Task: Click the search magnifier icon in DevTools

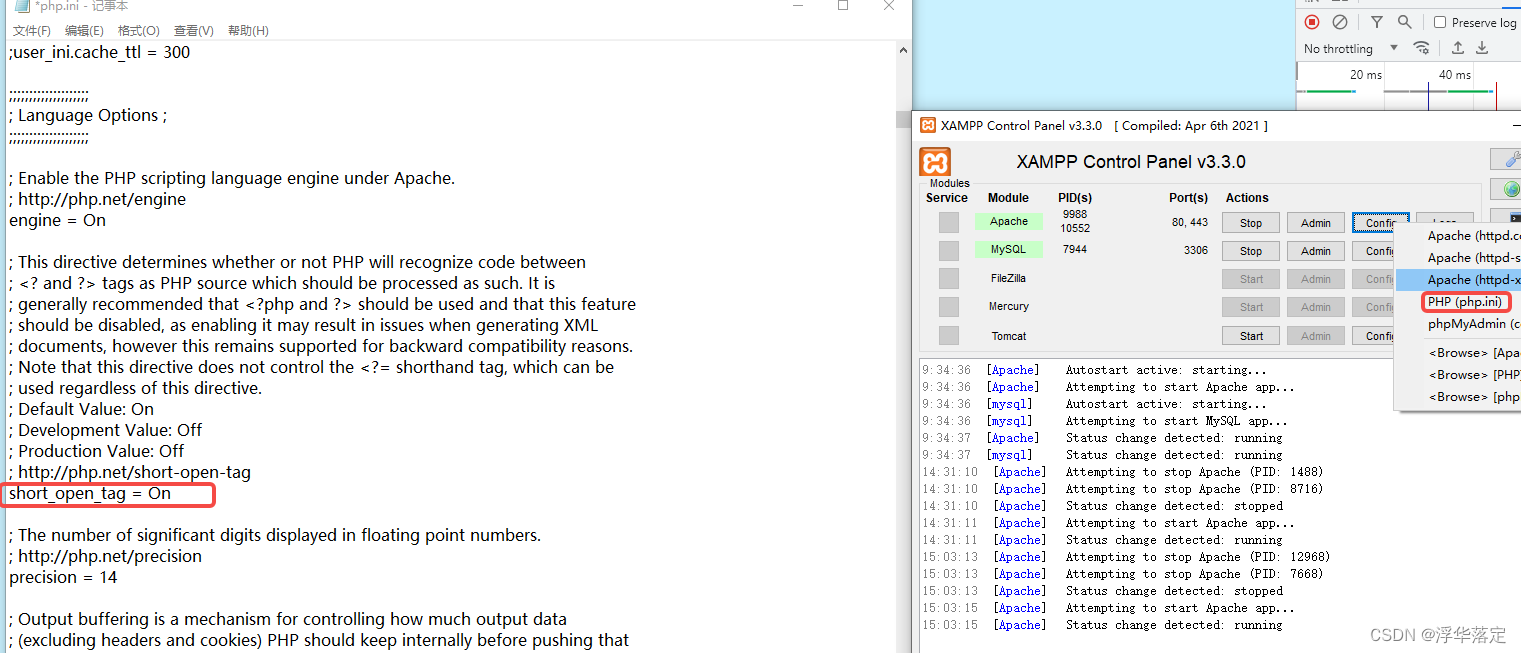Action: [x=1405, y=22]
